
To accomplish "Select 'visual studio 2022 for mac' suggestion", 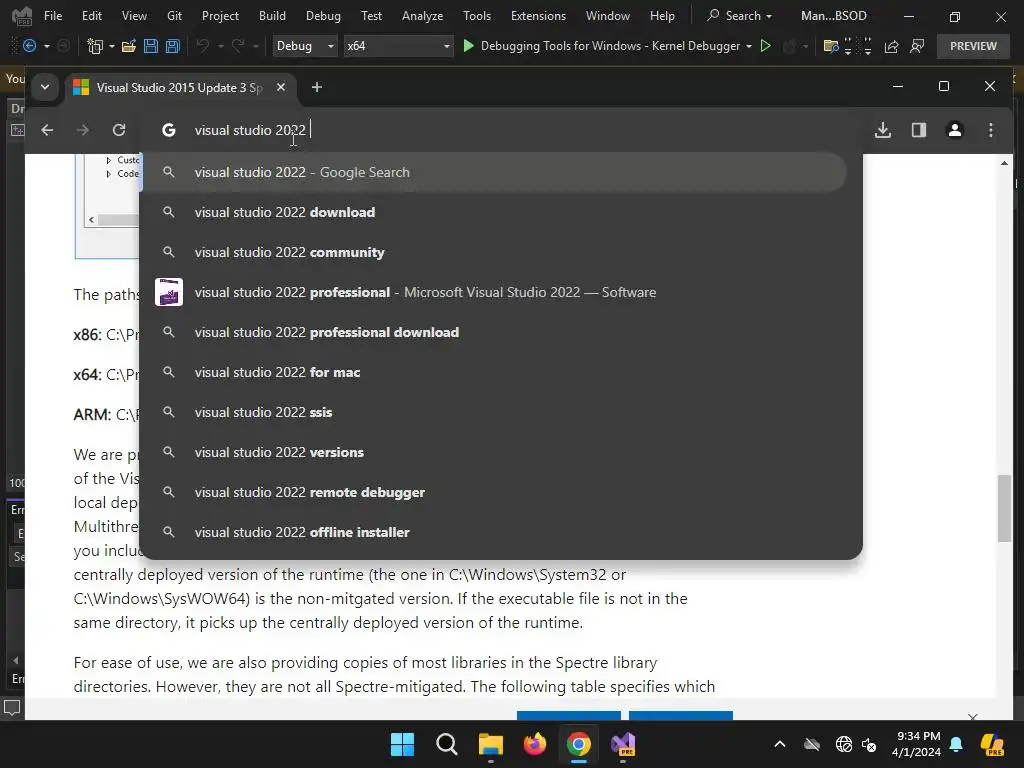I will (494, 372).
